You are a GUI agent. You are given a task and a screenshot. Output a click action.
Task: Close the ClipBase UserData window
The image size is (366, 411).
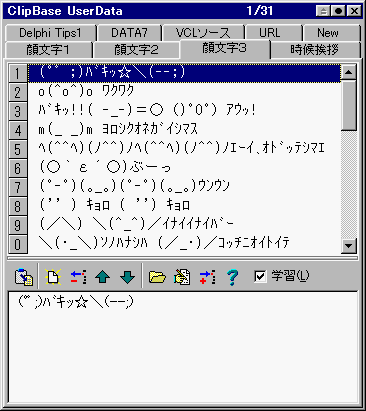(354, 11)
